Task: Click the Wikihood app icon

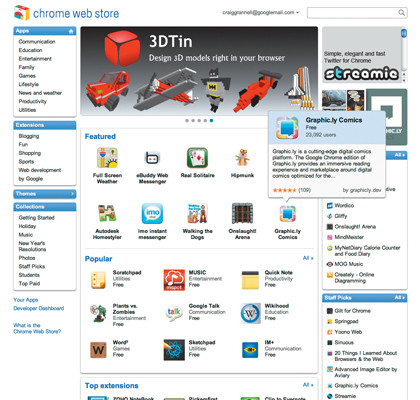Action: (x=250, y=313)
